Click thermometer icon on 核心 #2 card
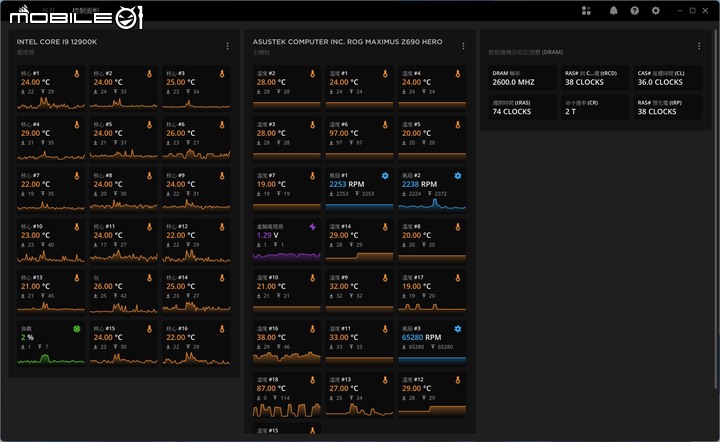The image size is (720, 442). [x=149, y=73]
